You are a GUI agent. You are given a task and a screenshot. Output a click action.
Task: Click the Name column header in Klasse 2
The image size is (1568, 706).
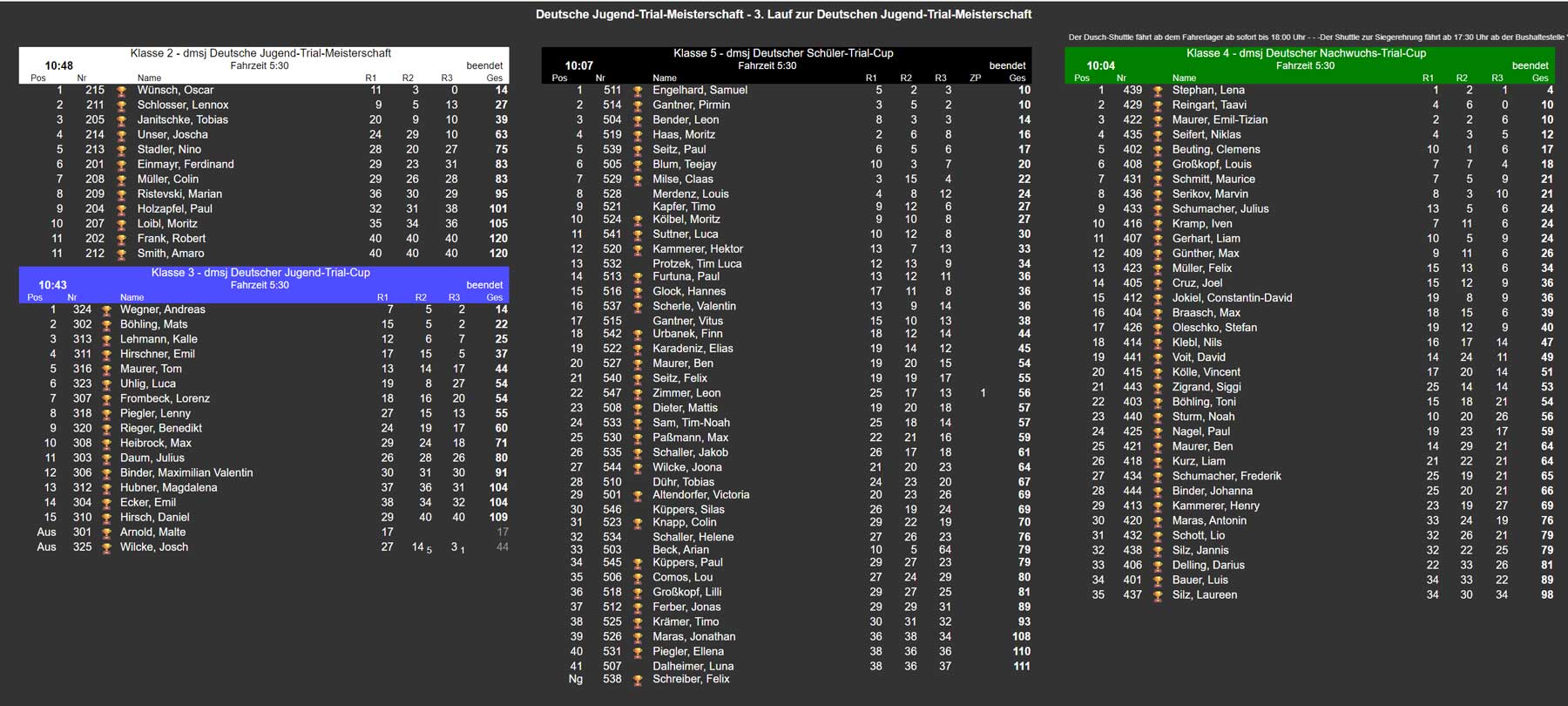tap(149, 78)
